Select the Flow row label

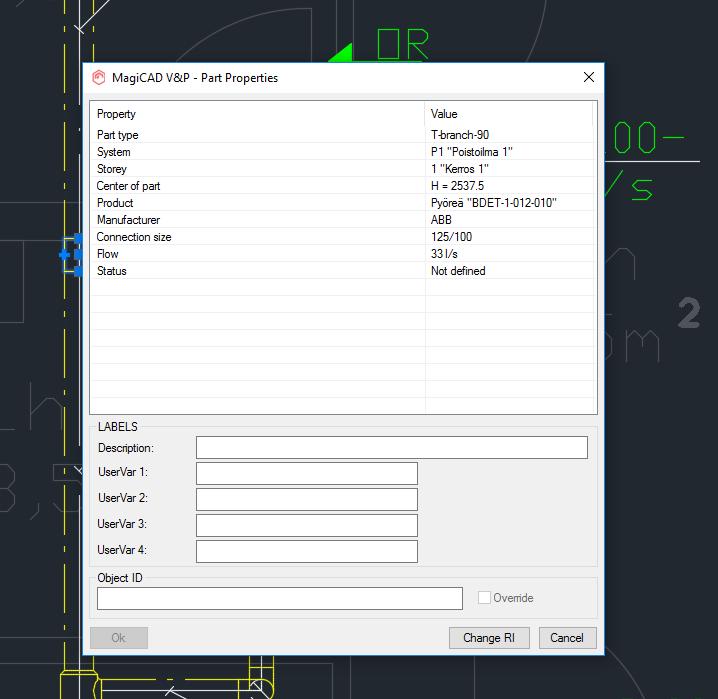point(108,254)
